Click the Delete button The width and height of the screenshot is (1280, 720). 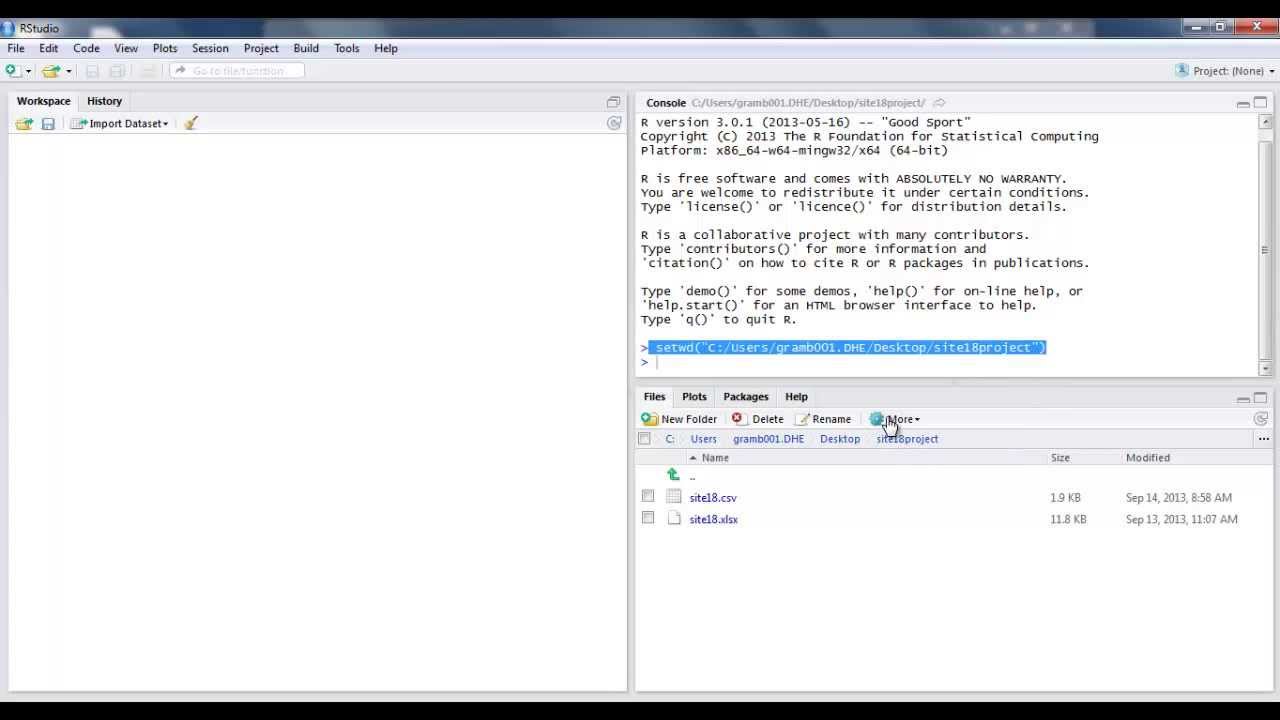[757, 419]
